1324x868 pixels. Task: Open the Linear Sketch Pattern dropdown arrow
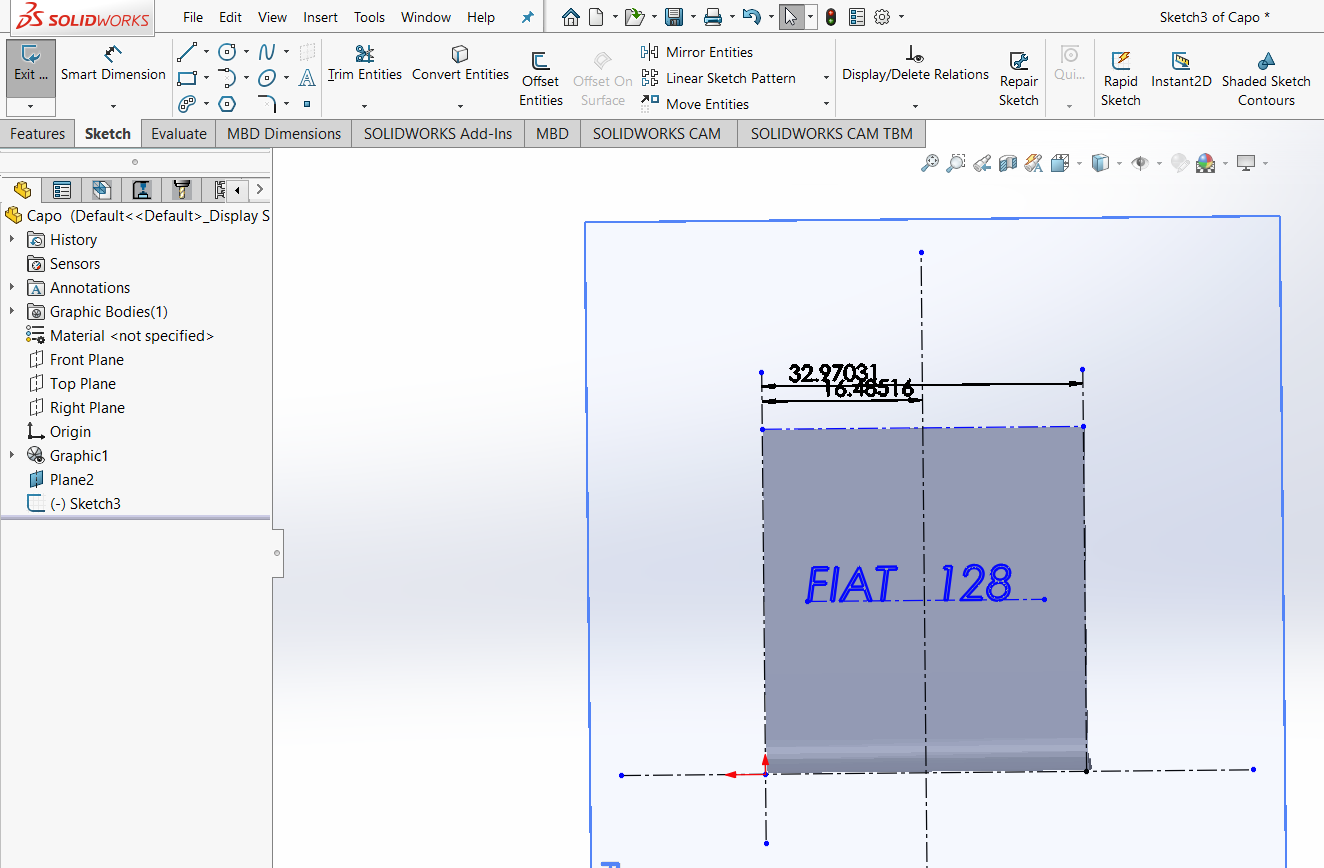pyautogui.click(x=826, y=78)
